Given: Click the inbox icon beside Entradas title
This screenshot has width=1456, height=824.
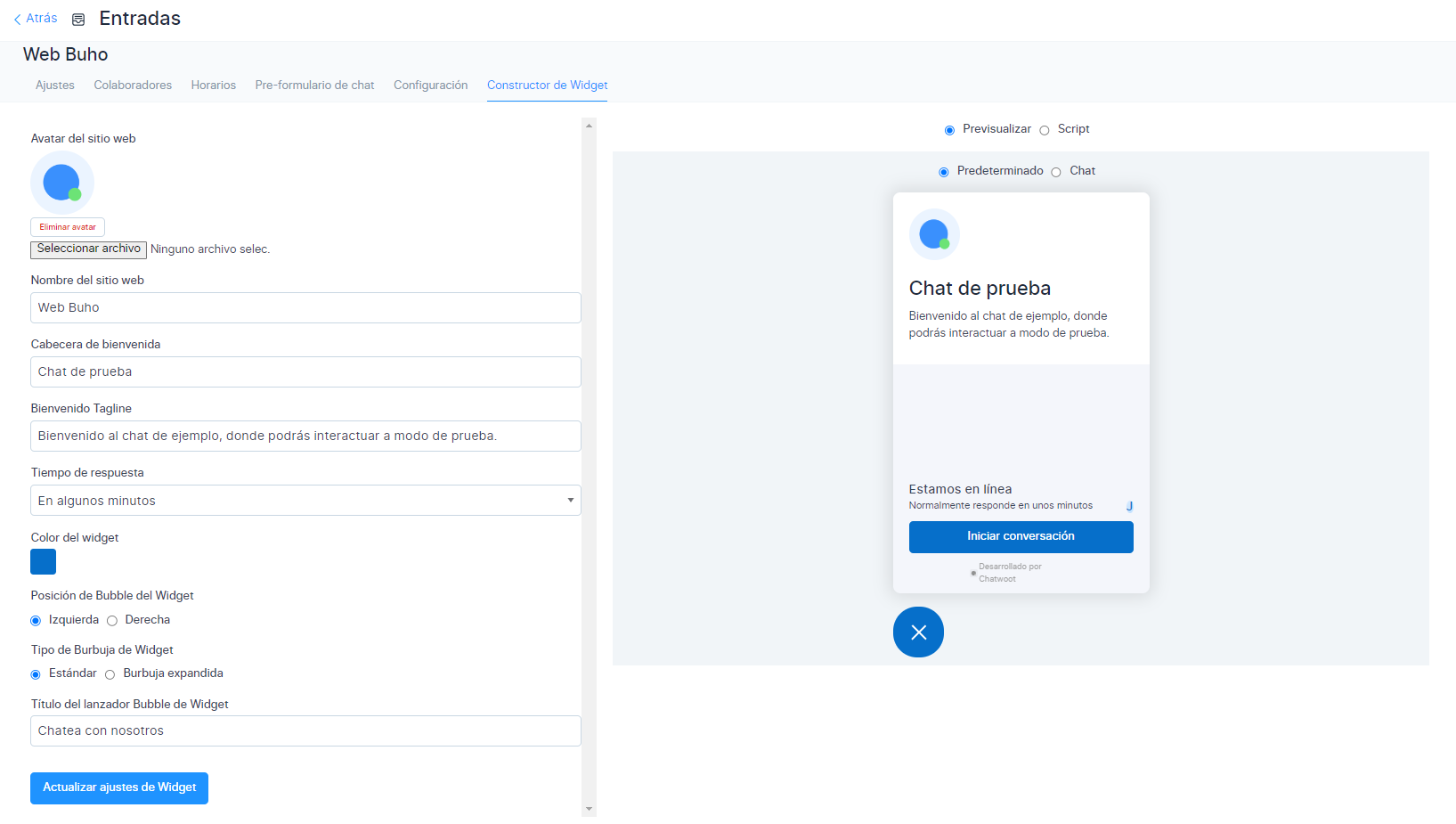Looking at the screenshot, I should [78, 20].
